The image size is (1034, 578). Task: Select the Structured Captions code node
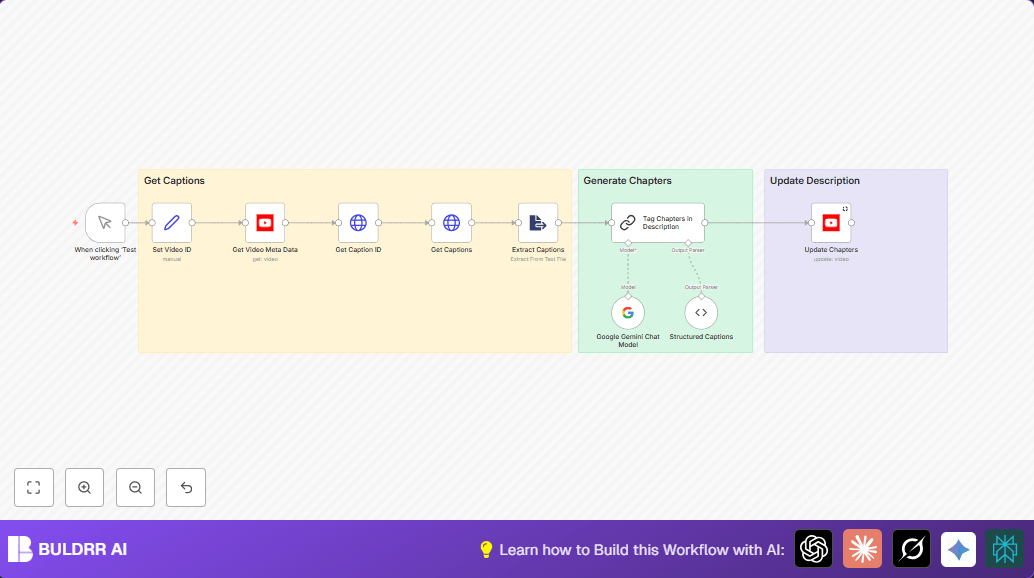click(x=701, y=312)
